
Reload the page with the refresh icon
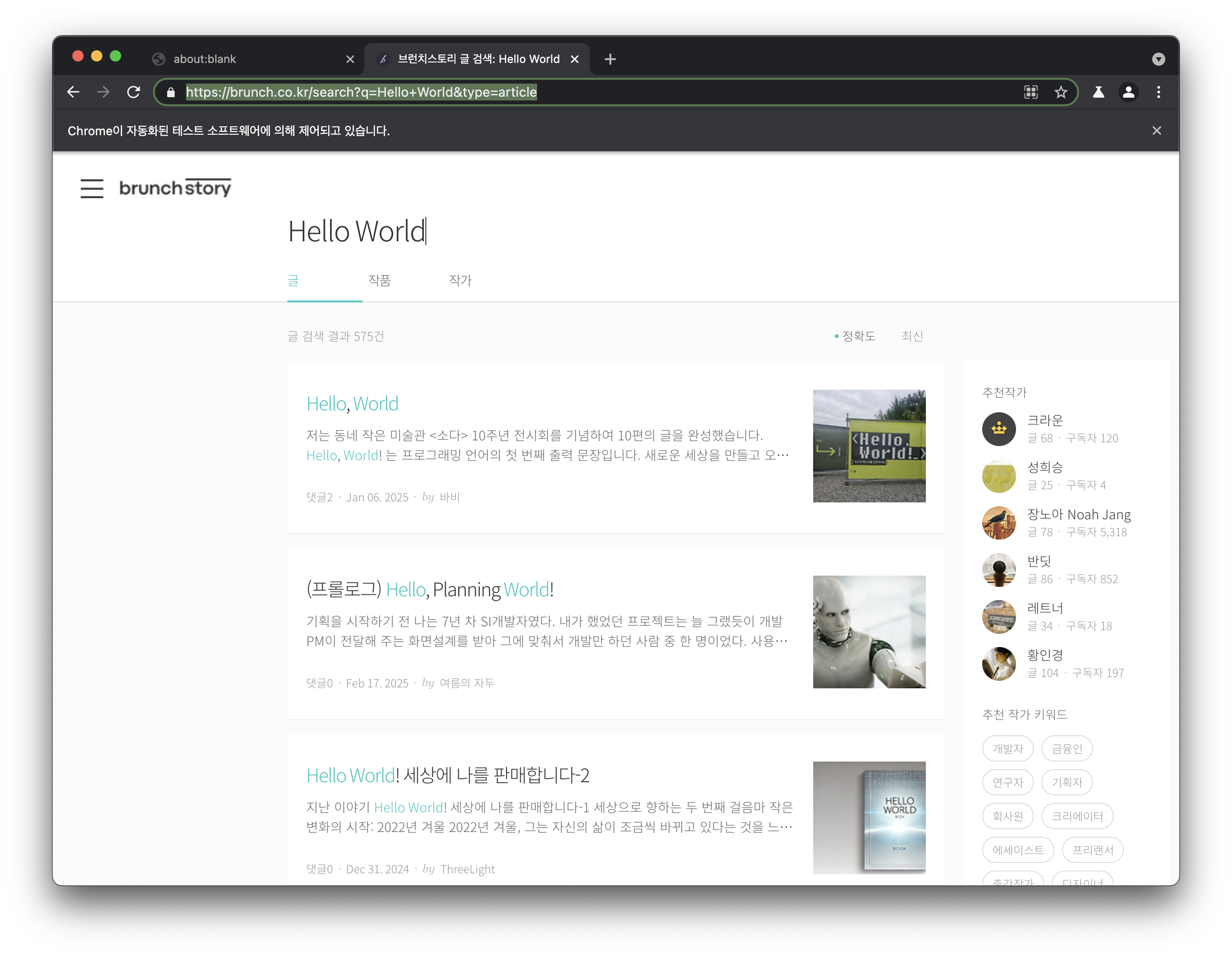coord(134,92)
